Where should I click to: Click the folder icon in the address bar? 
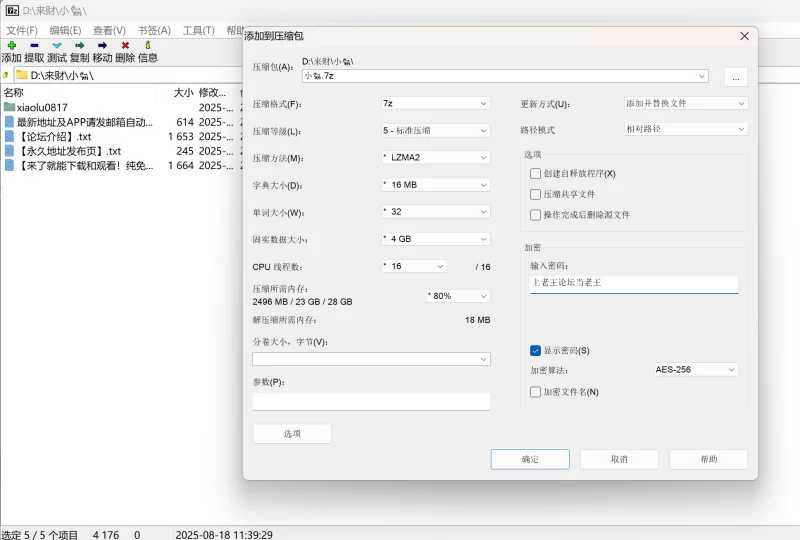pos(21,75)
